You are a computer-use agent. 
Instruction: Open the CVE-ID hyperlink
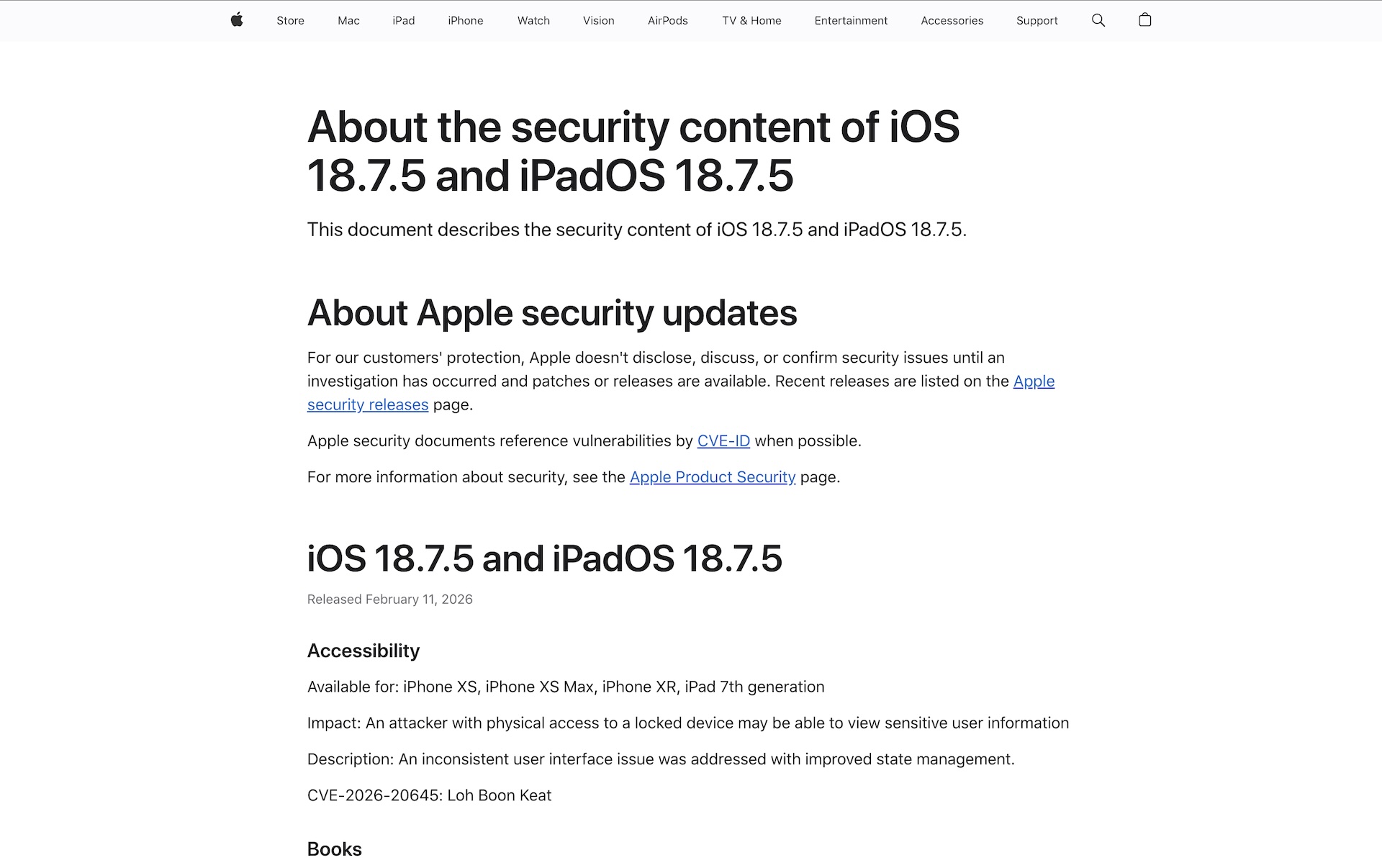coord(723,441)
